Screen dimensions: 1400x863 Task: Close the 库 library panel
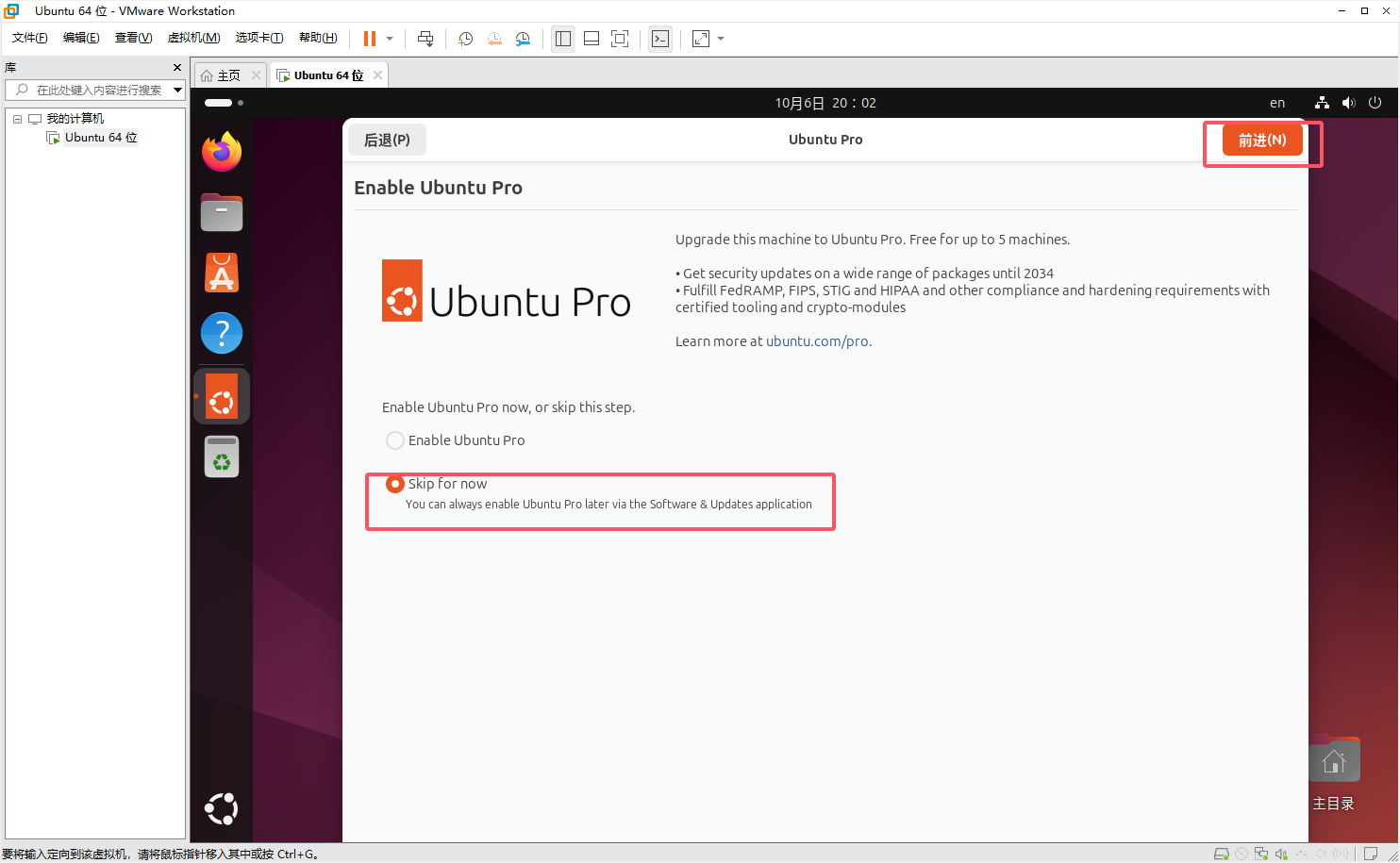point(177,68)
